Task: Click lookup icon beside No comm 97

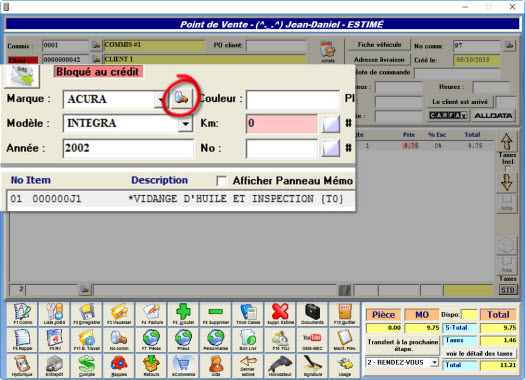Action: pyautogui.click(x=509, y=45)
